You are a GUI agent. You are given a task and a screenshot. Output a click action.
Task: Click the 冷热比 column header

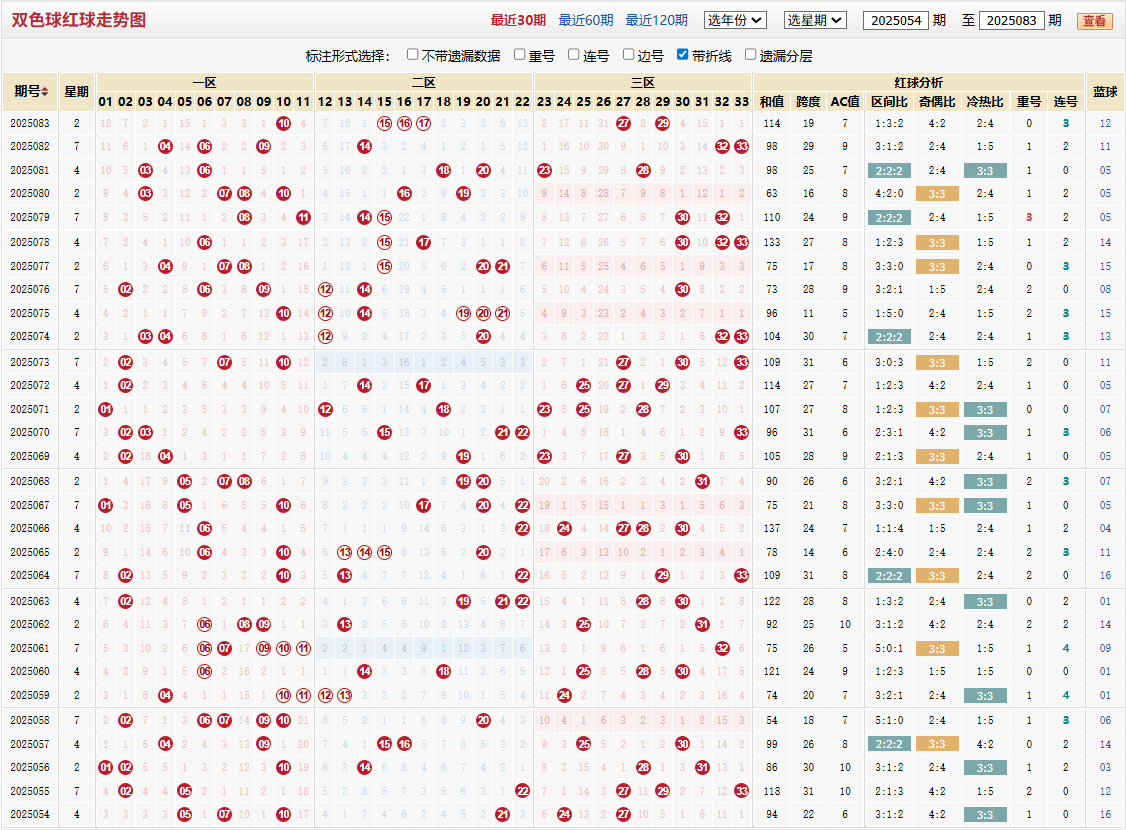click(985, 102)
